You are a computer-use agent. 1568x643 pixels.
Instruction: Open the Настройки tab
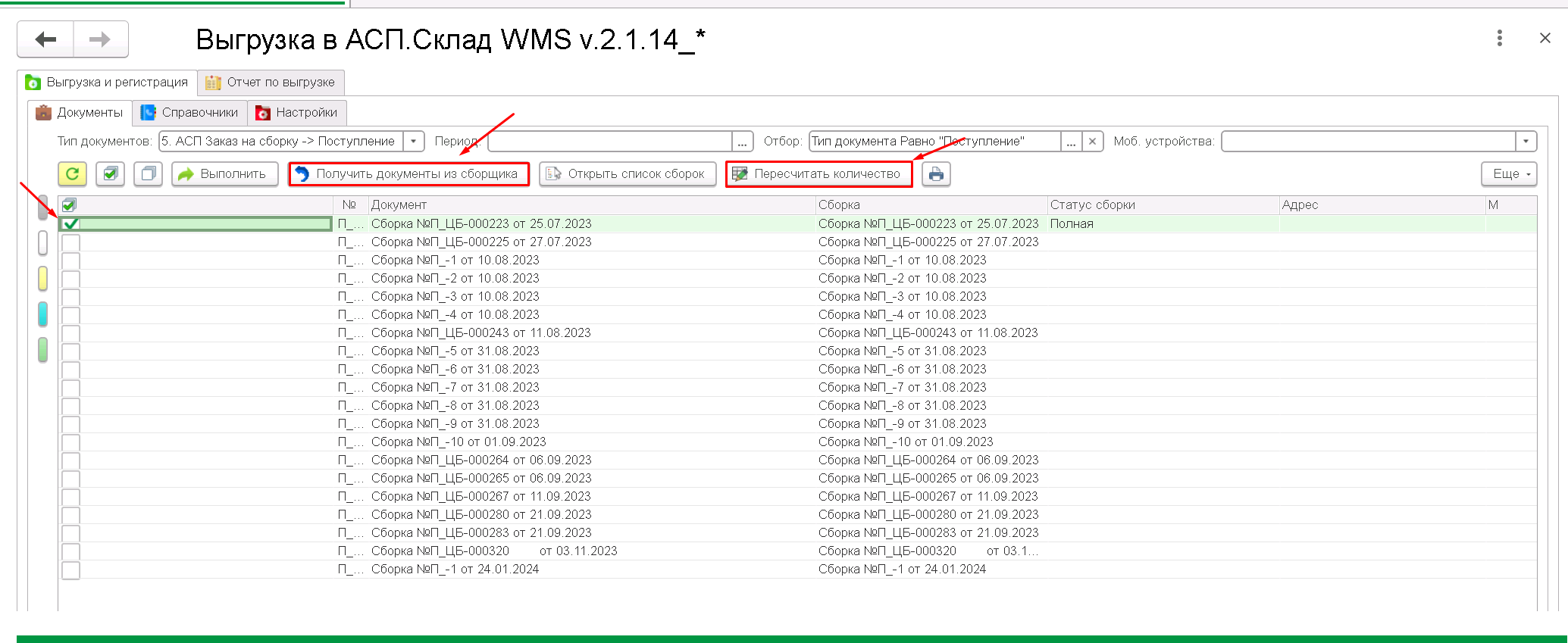click(x=297, y=113)
